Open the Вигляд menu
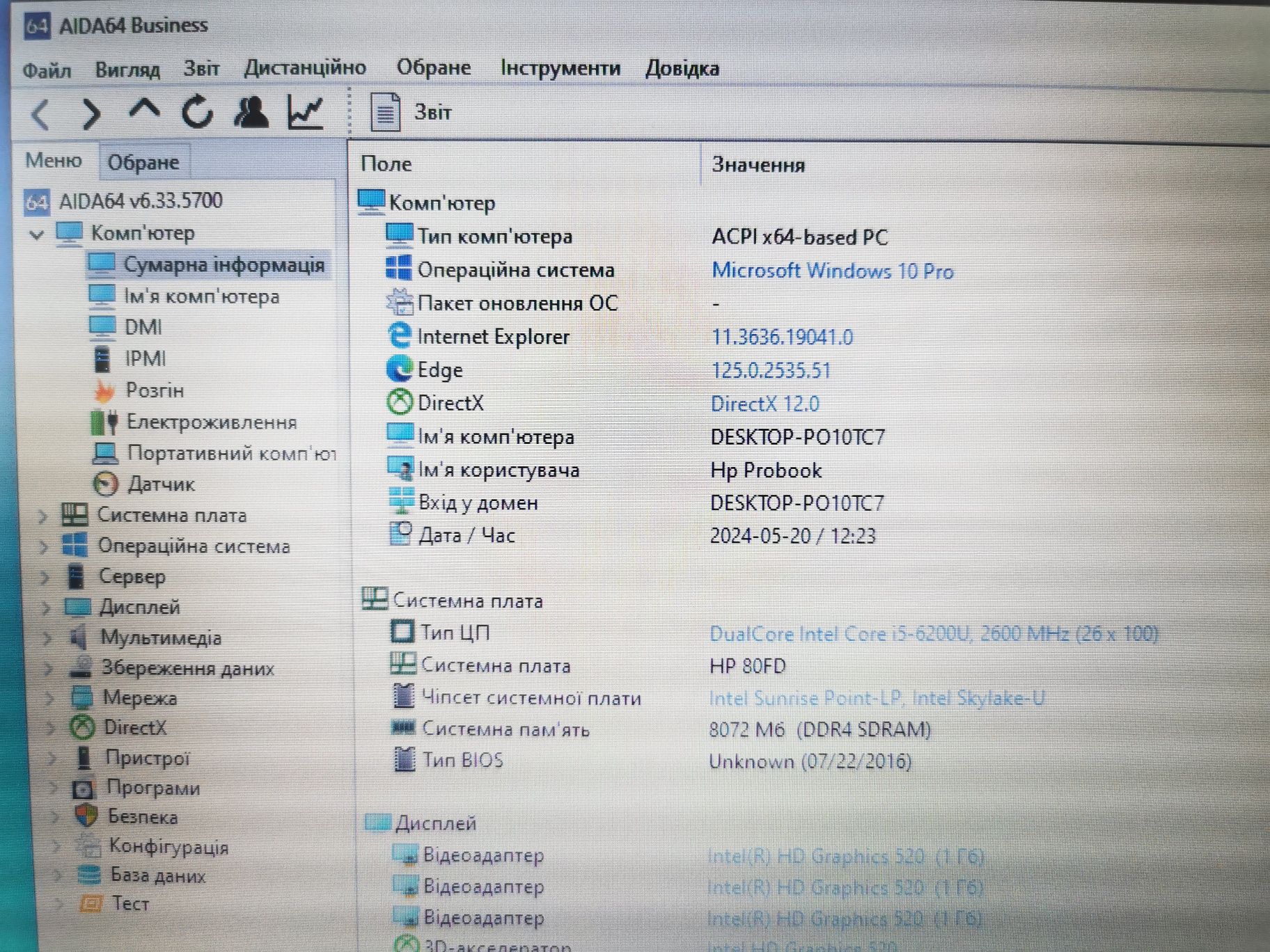The height and width of the screenshot is (952, 1270). pos(127,70)
